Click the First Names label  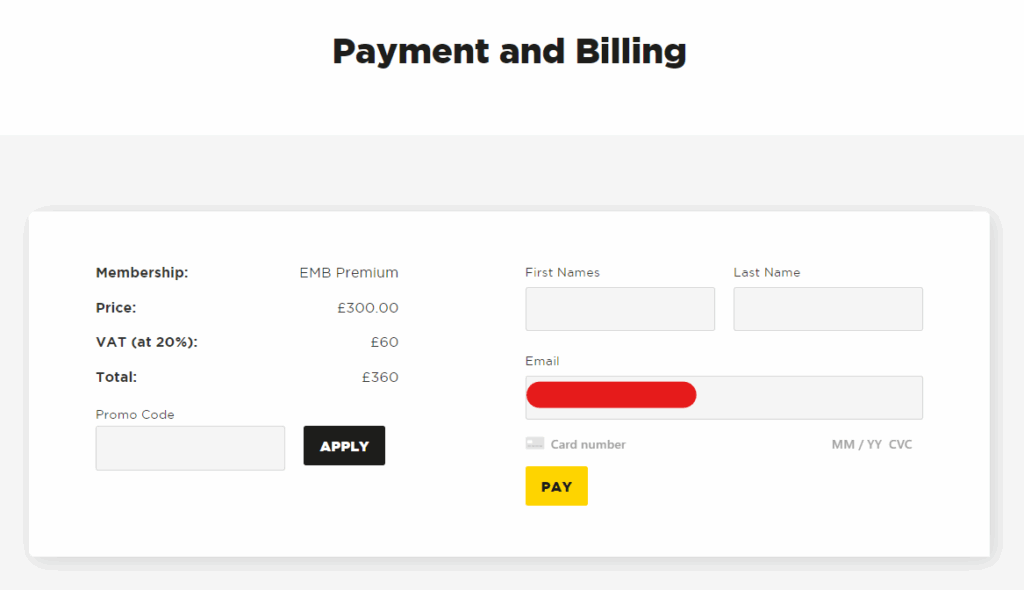562,272
